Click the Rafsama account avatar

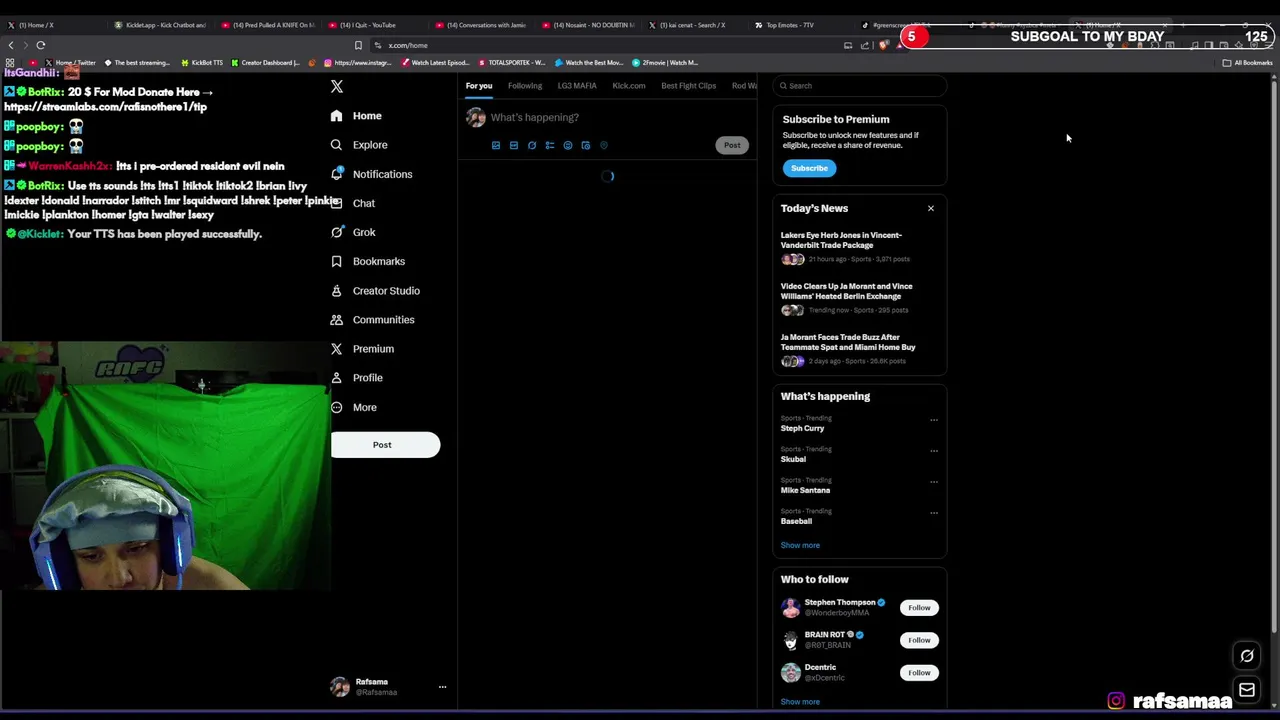(340, 687)
